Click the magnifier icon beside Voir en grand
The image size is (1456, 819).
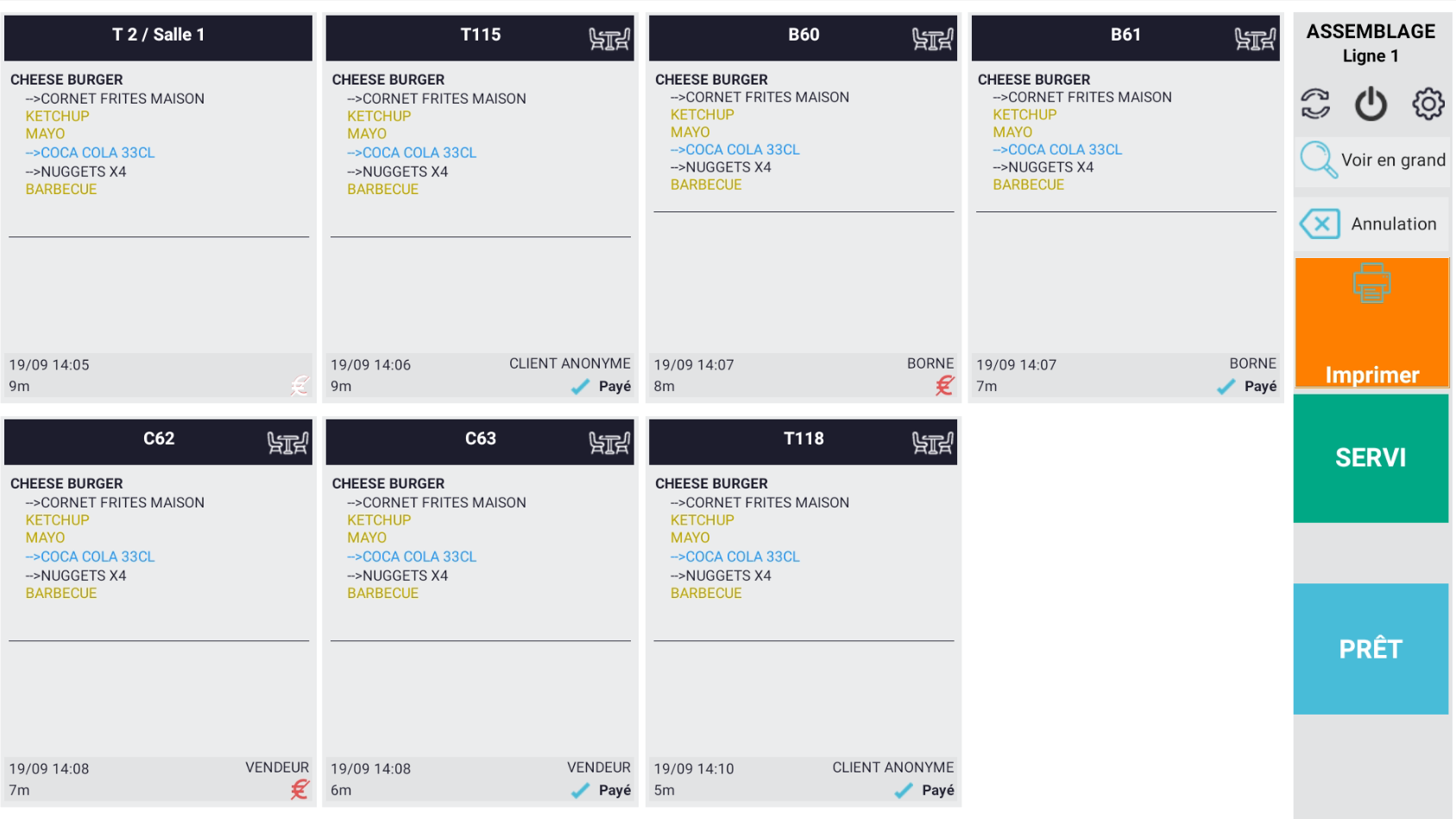pyautogui.click(x=1318, y=160)
